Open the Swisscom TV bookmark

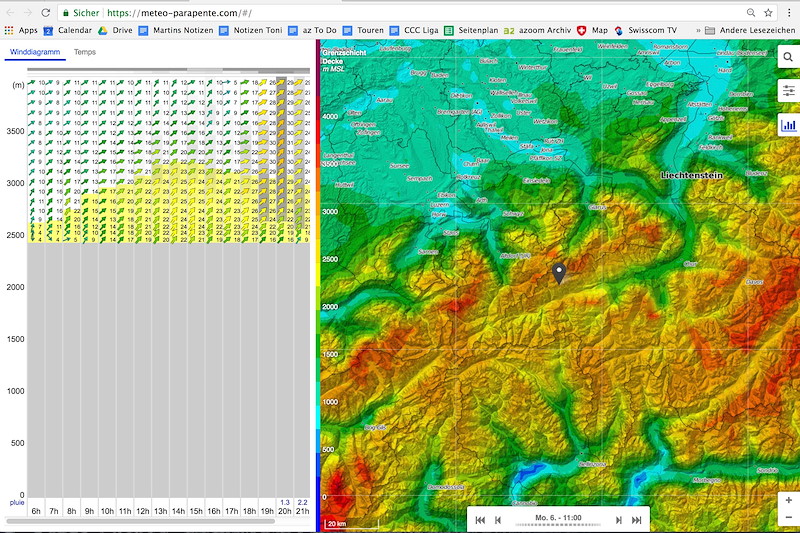tap(646, 31)
